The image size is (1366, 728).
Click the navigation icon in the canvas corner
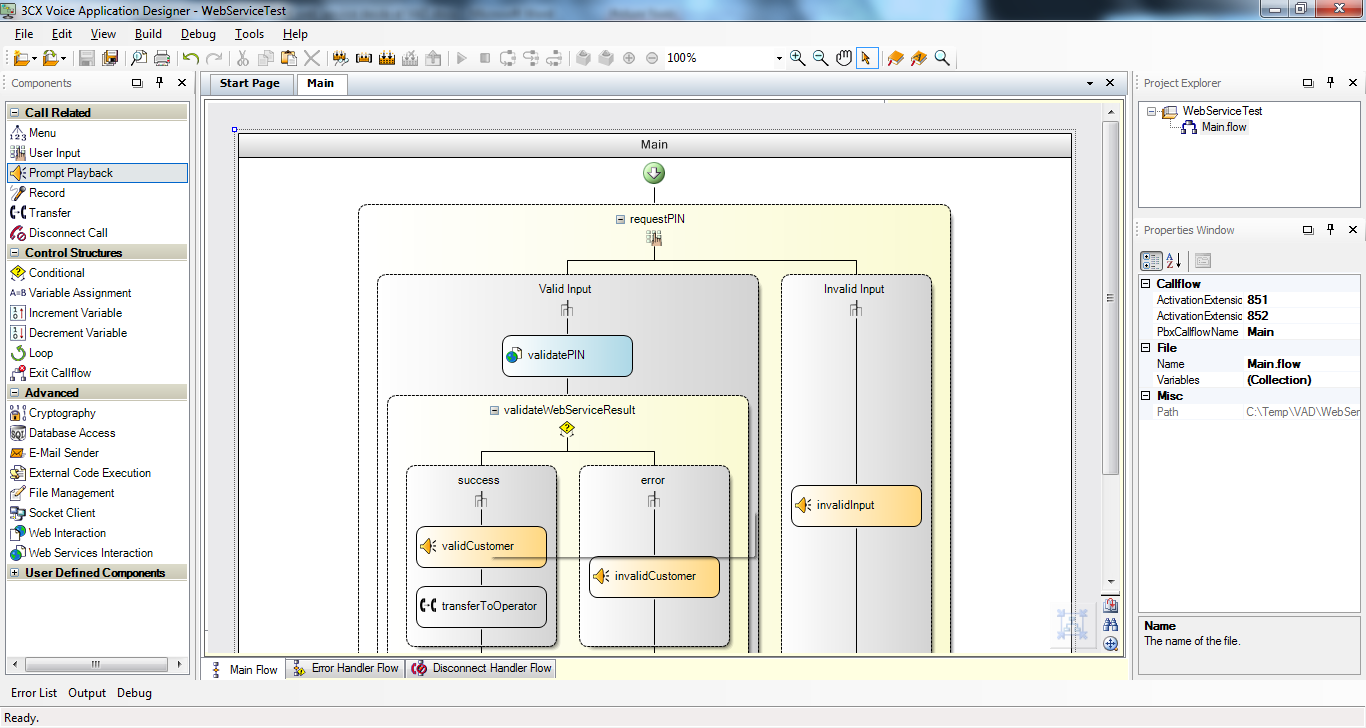click(x=1073, y=625)
